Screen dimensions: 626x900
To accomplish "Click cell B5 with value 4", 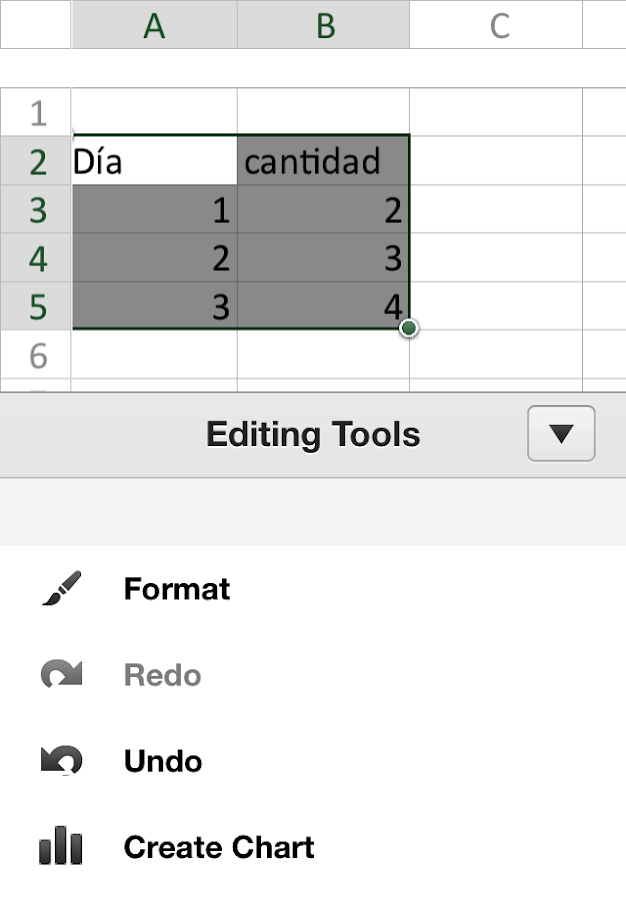I will (323, 306).
